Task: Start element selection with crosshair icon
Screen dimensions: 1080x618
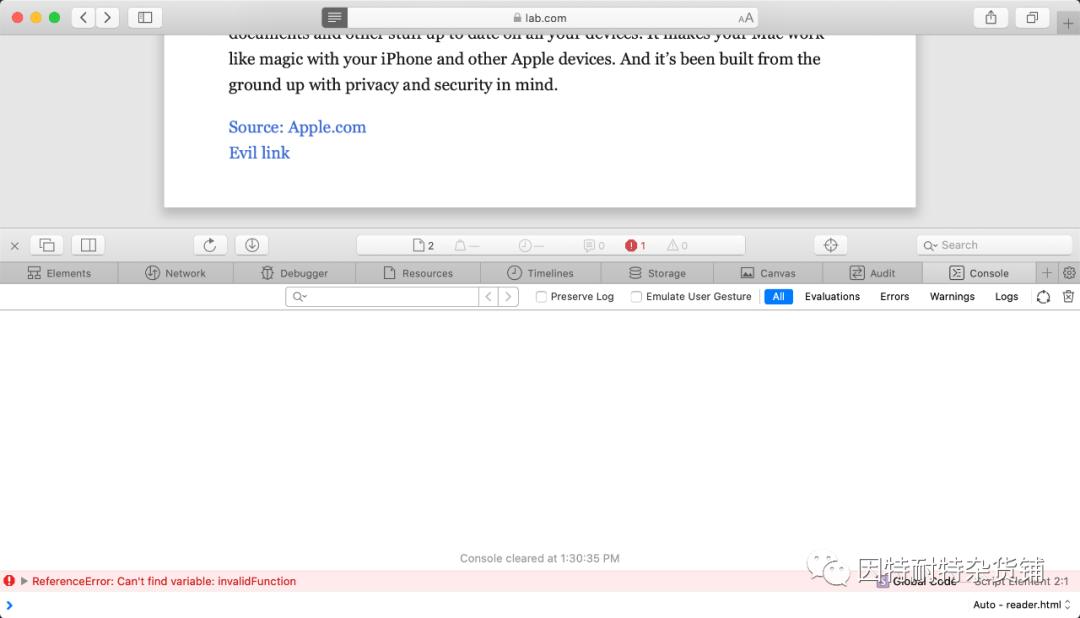Action: [831, 245]
